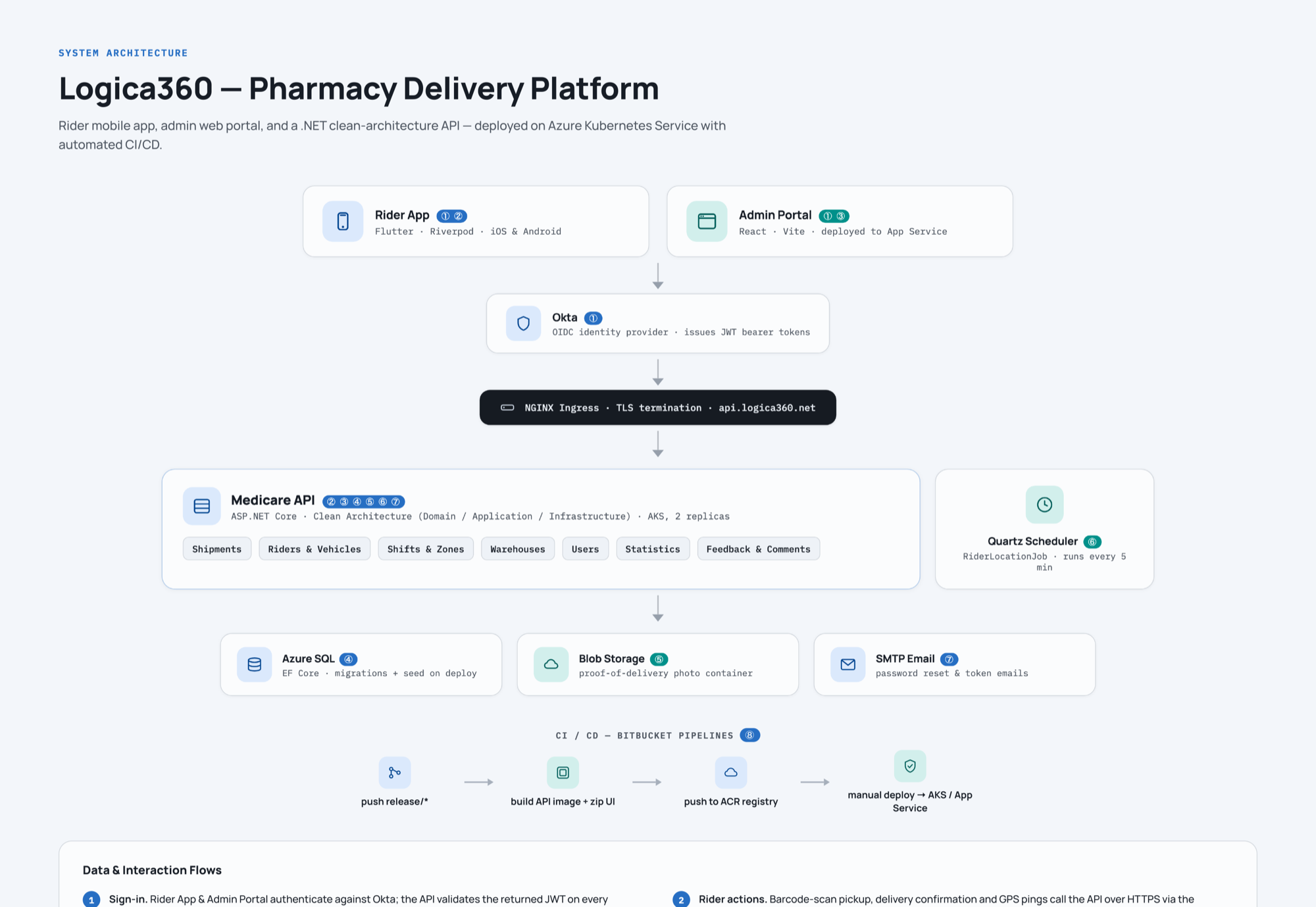Click the SMTP Email title
The width and height of the screenshot is (1316, 907).
(905, 658)
